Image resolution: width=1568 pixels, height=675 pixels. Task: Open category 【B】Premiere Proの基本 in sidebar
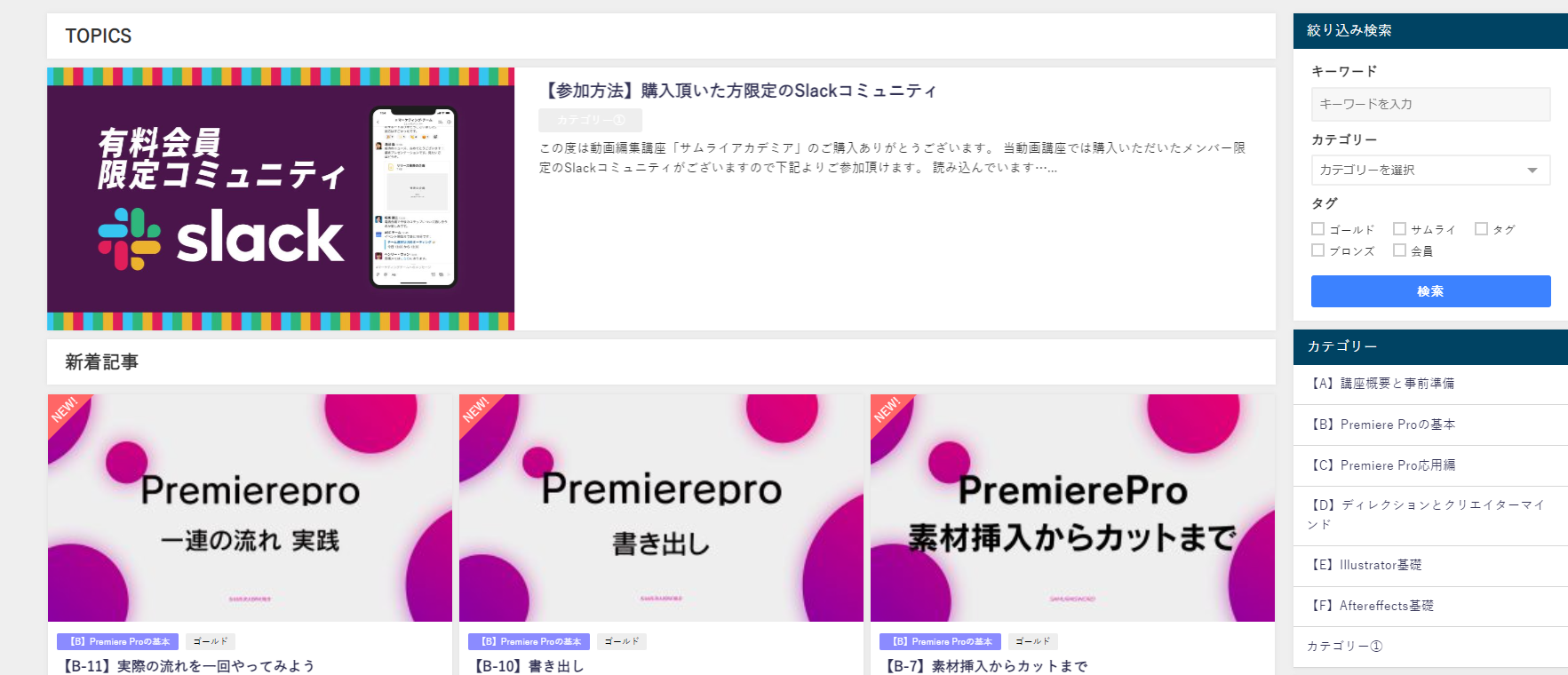click(1430, 425)
